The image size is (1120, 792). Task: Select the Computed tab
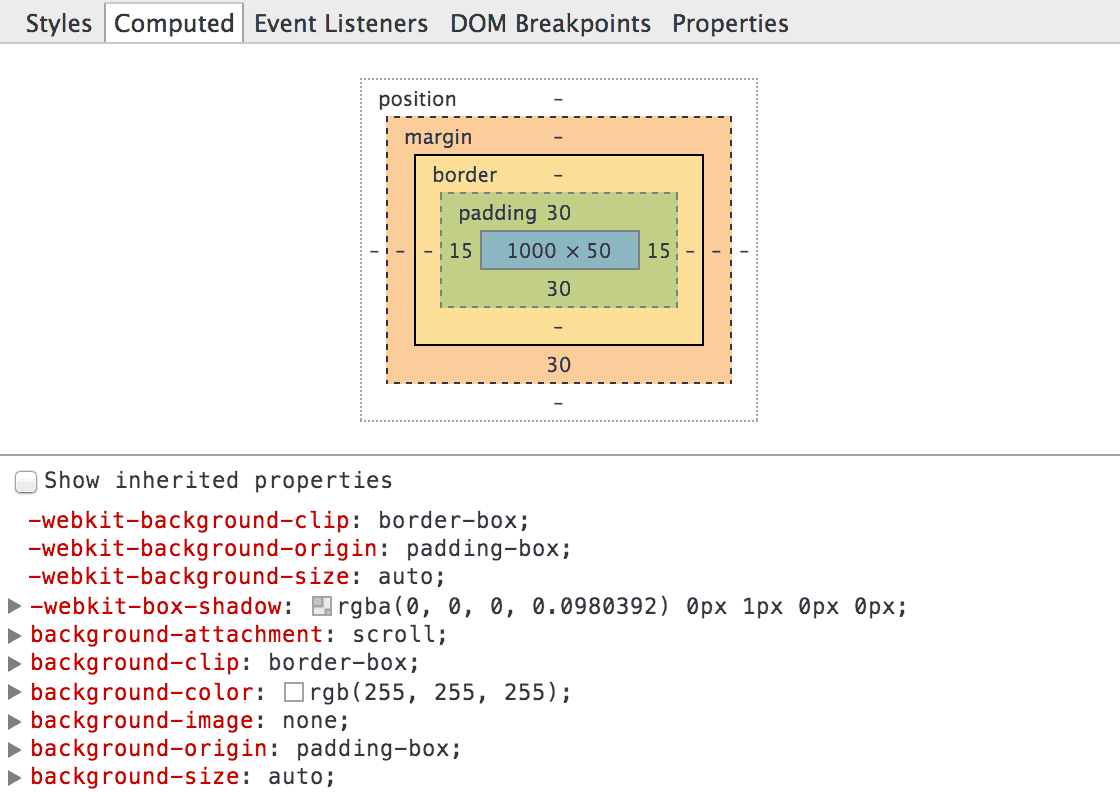point(174,23)
